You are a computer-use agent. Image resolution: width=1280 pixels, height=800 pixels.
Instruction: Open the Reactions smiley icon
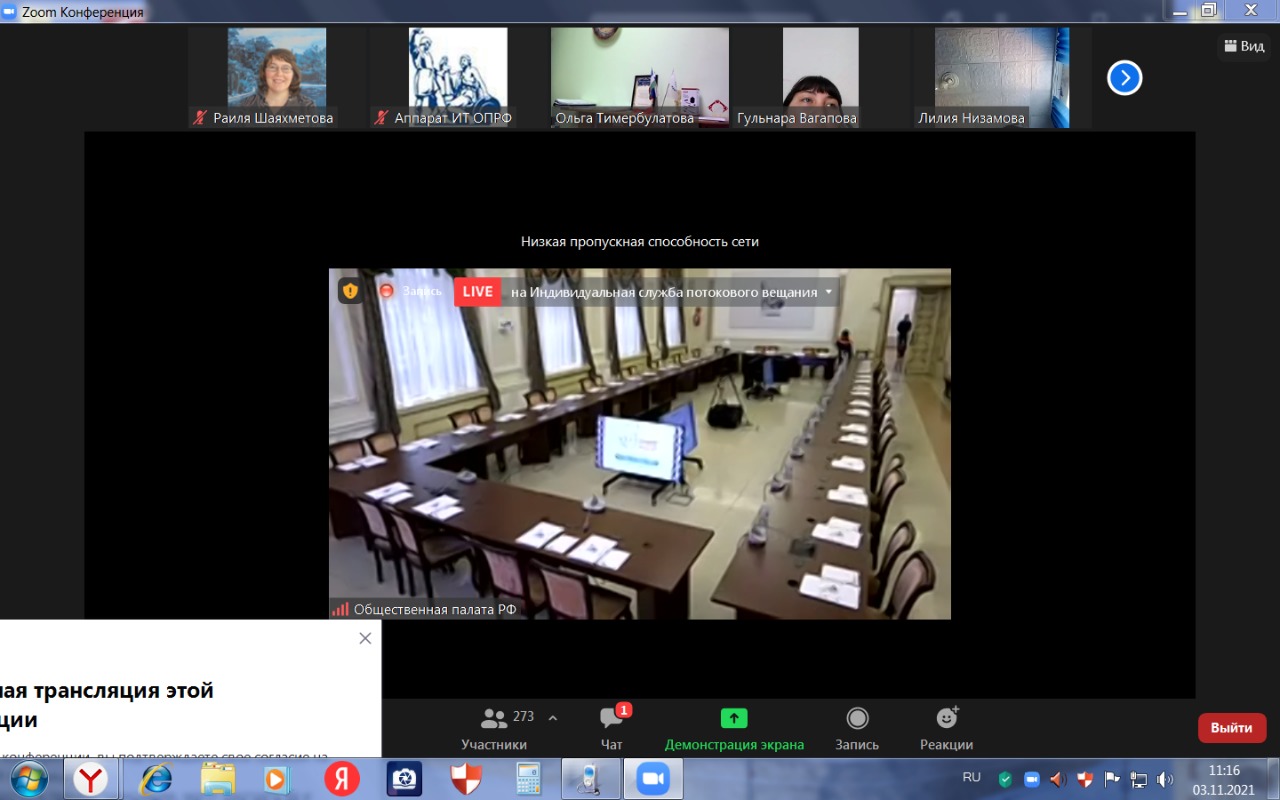pyautogui.click(x=946, y=718)
